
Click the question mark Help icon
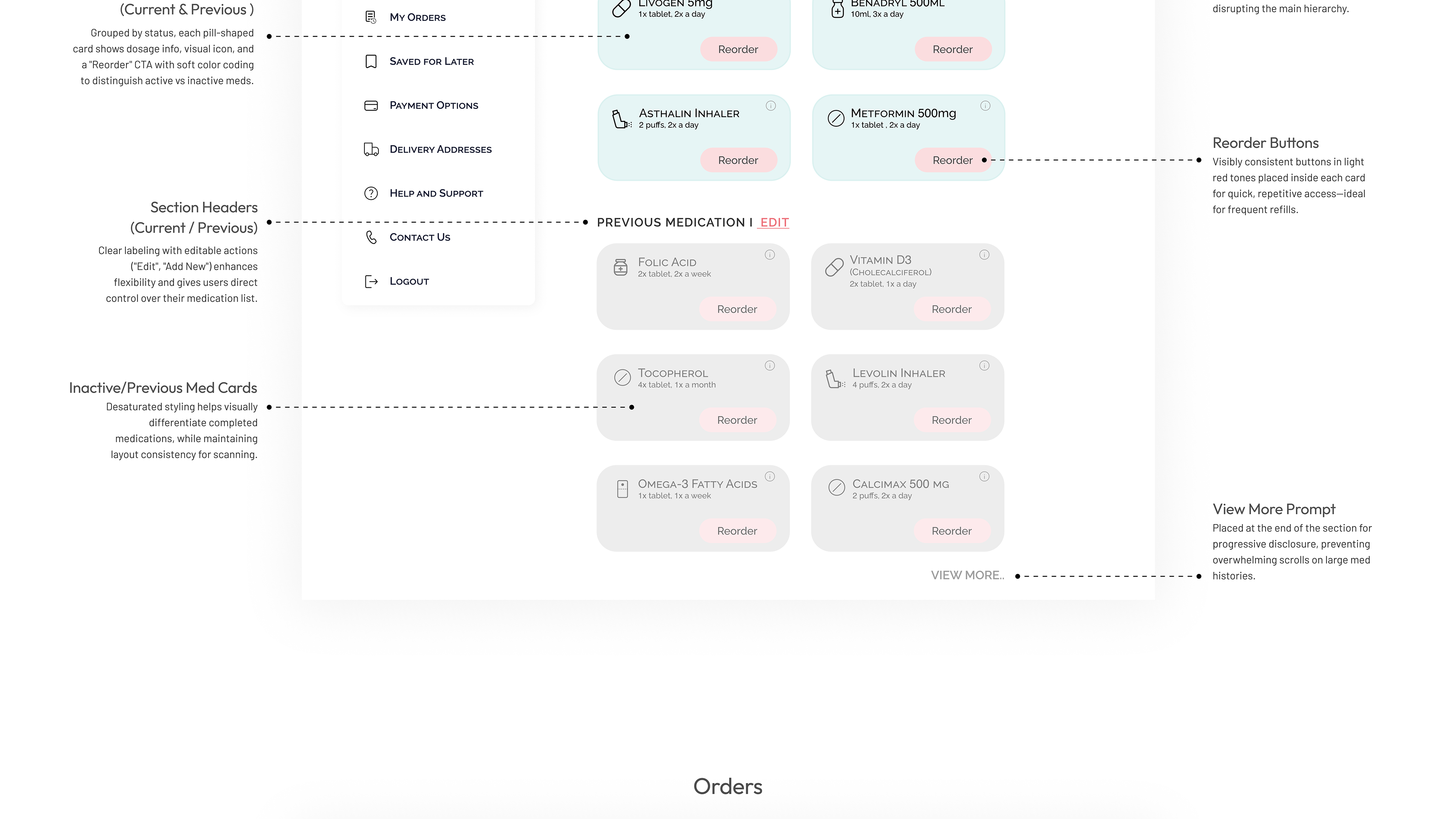pos(371,193)
